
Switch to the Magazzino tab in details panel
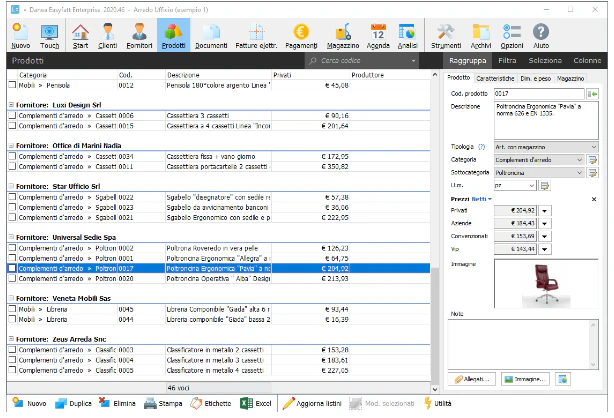[570, 78]
